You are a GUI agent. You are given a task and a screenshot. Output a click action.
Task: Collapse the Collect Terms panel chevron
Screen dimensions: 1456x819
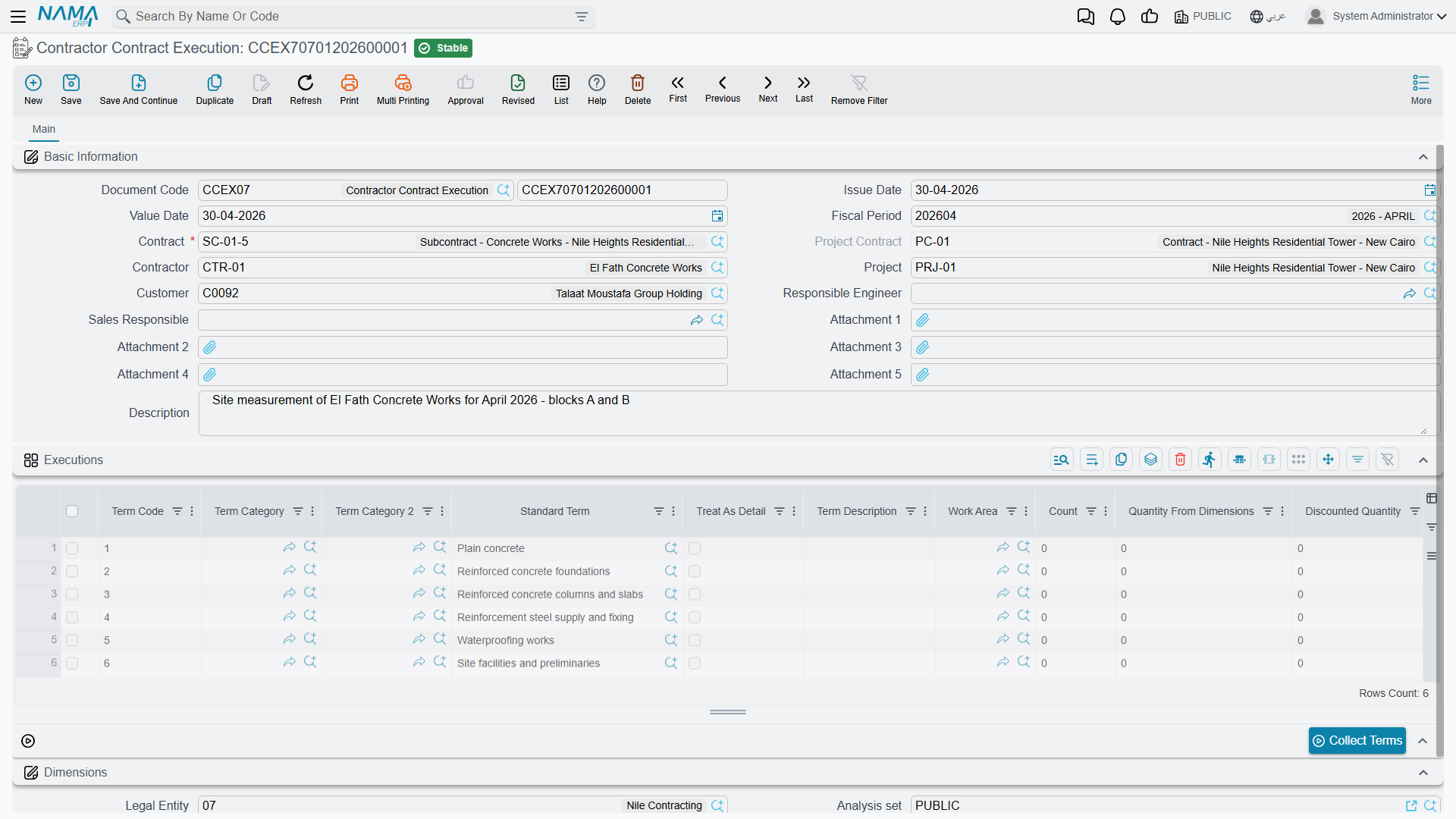tap(1423, 741)
